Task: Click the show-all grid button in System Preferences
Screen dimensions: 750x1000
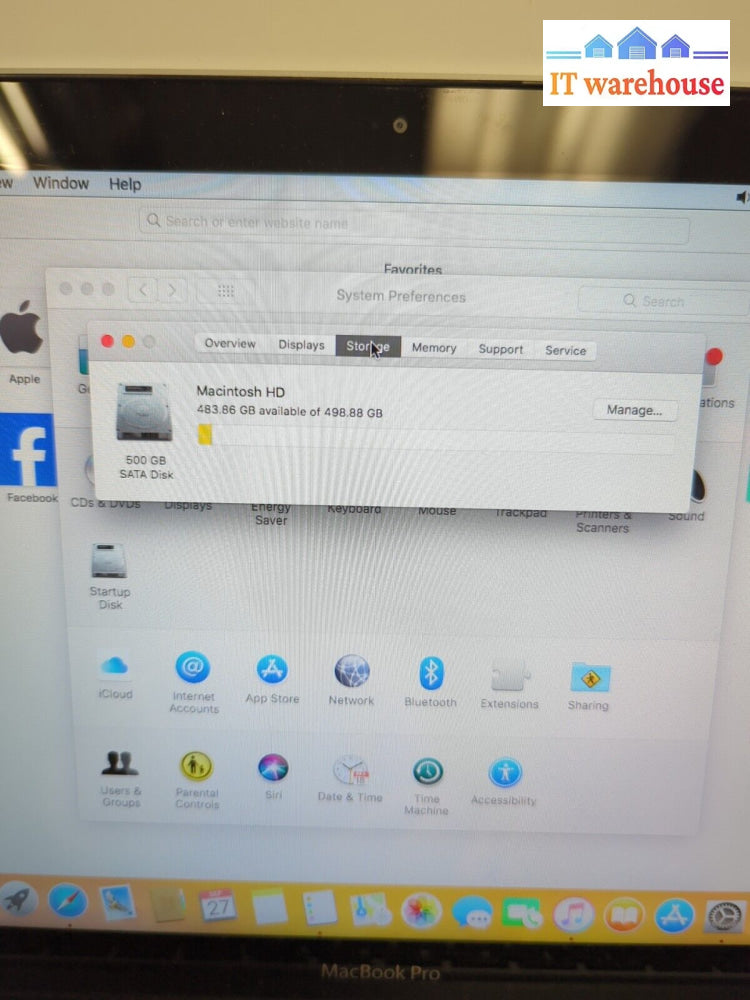Action: pyautogui.click(x=226, y=291)
